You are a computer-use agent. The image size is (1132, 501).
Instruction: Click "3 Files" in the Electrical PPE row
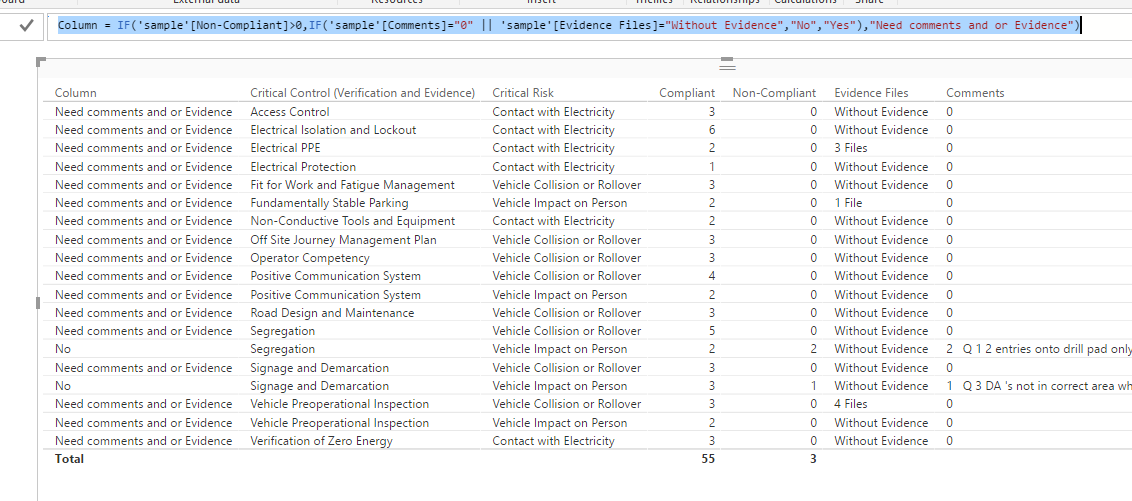click(850, 148)
